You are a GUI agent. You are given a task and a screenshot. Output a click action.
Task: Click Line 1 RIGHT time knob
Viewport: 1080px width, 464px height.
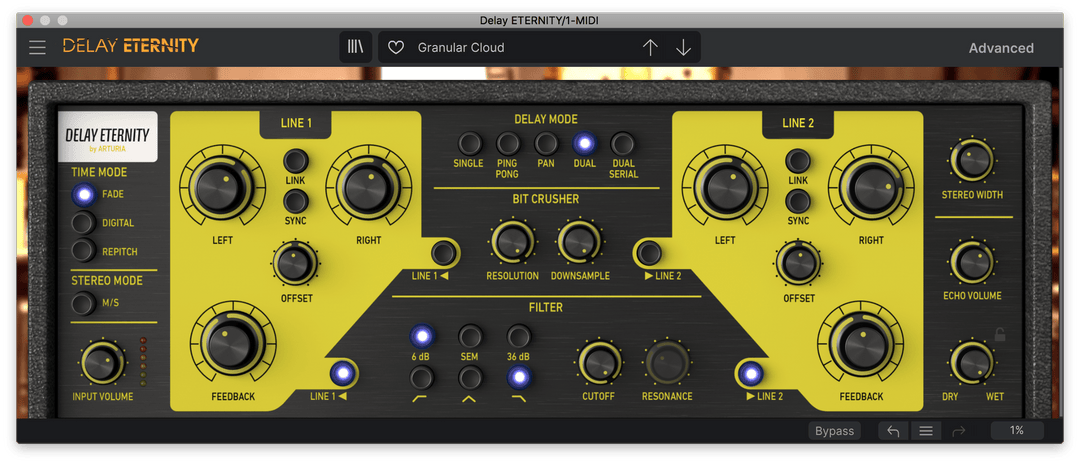(368, 188)
